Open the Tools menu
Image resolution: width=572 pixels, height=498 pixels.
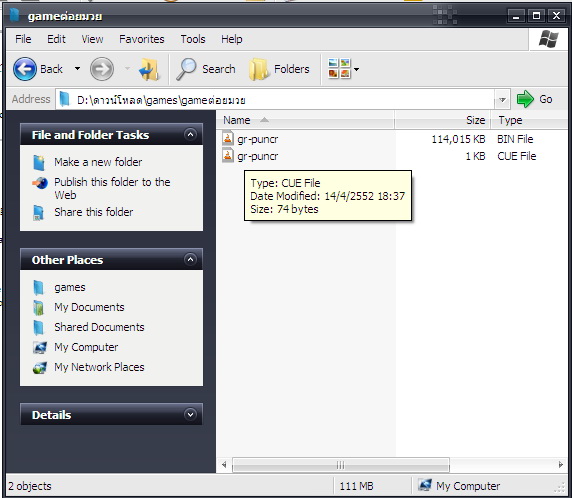click(193, 39)
